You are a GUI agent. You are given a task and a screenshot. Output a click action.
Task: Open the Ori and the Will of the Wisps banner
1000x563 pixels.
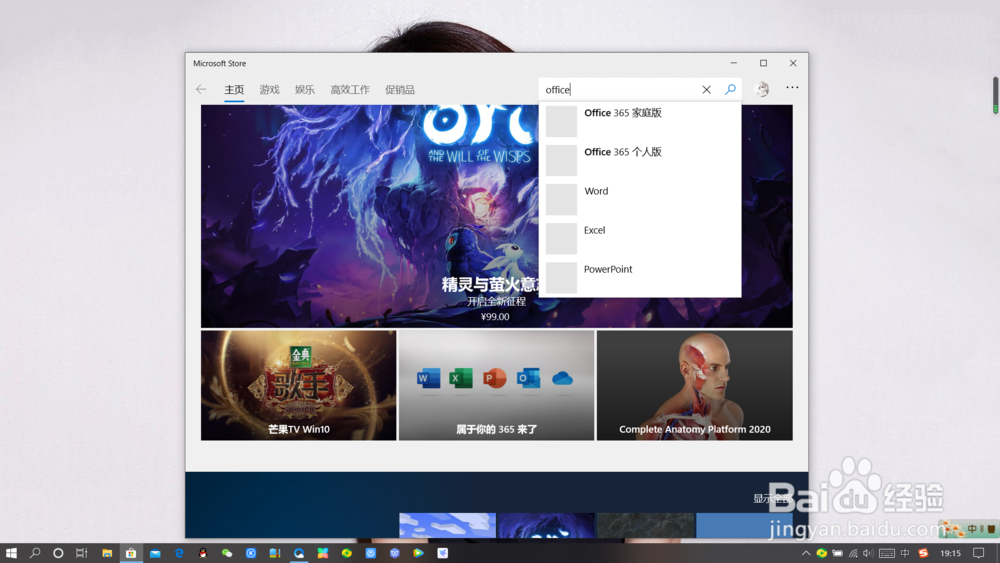(x=370, y=216)
